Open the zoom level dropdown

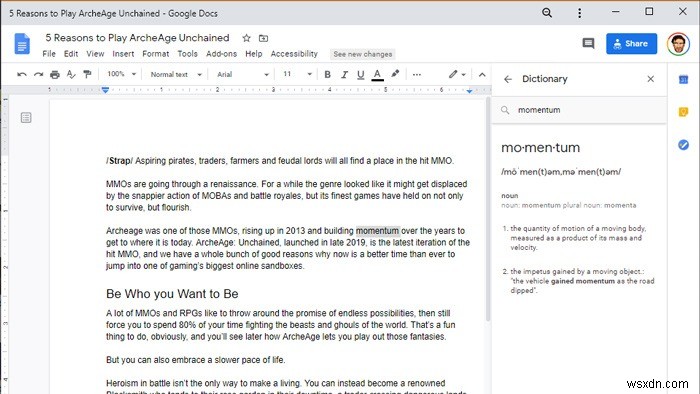coord(121,74)
